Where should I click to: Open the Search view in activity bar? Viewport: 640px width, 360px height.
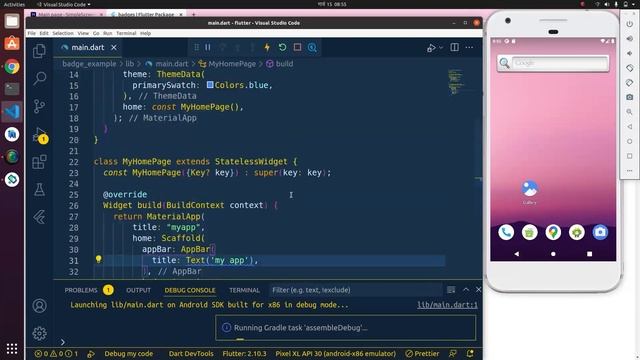click(x=39, y=78)
